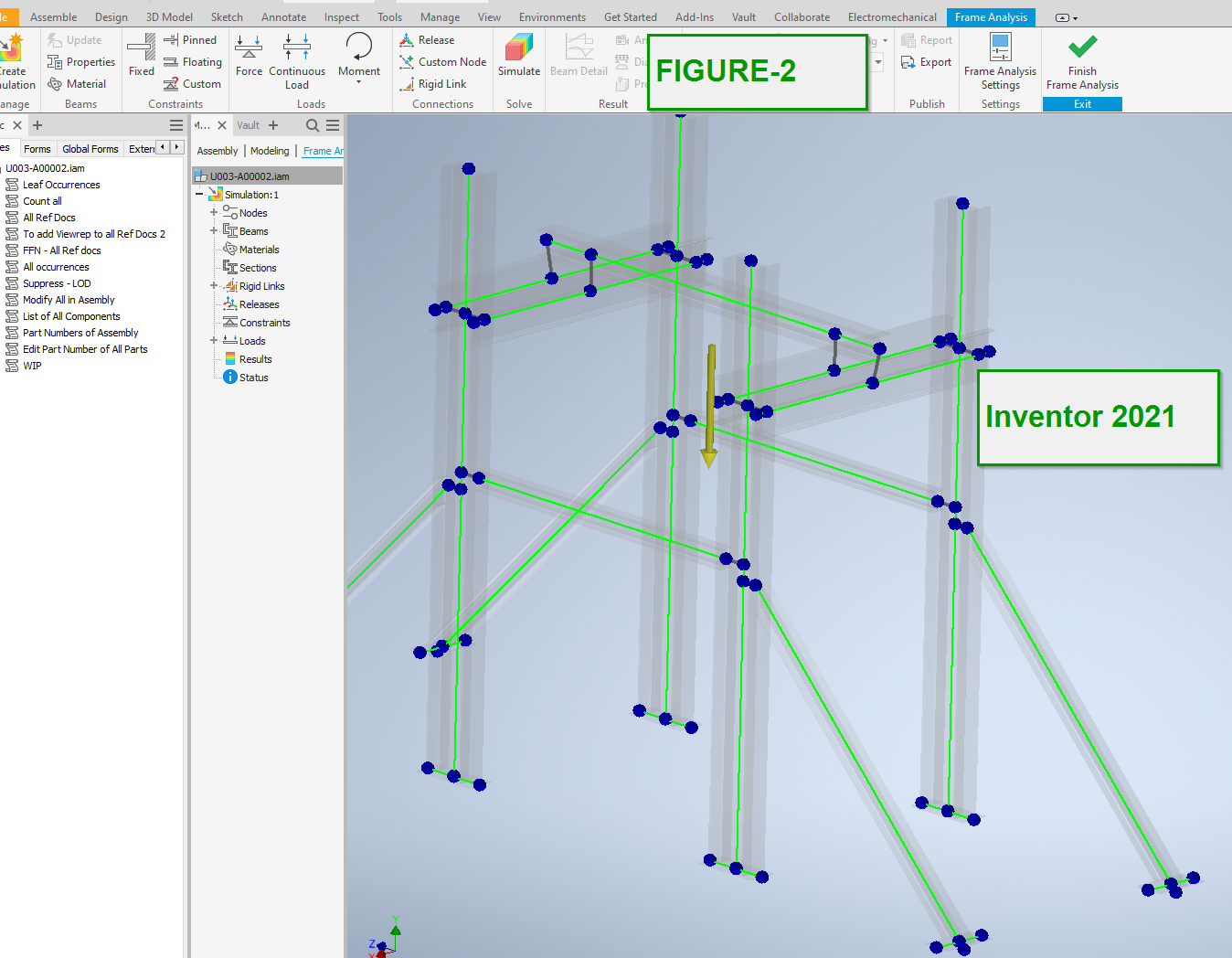This screenshot has height=958, width=1232.
Task: Expand the Rigid Links tree item
Action: [214, 286]
